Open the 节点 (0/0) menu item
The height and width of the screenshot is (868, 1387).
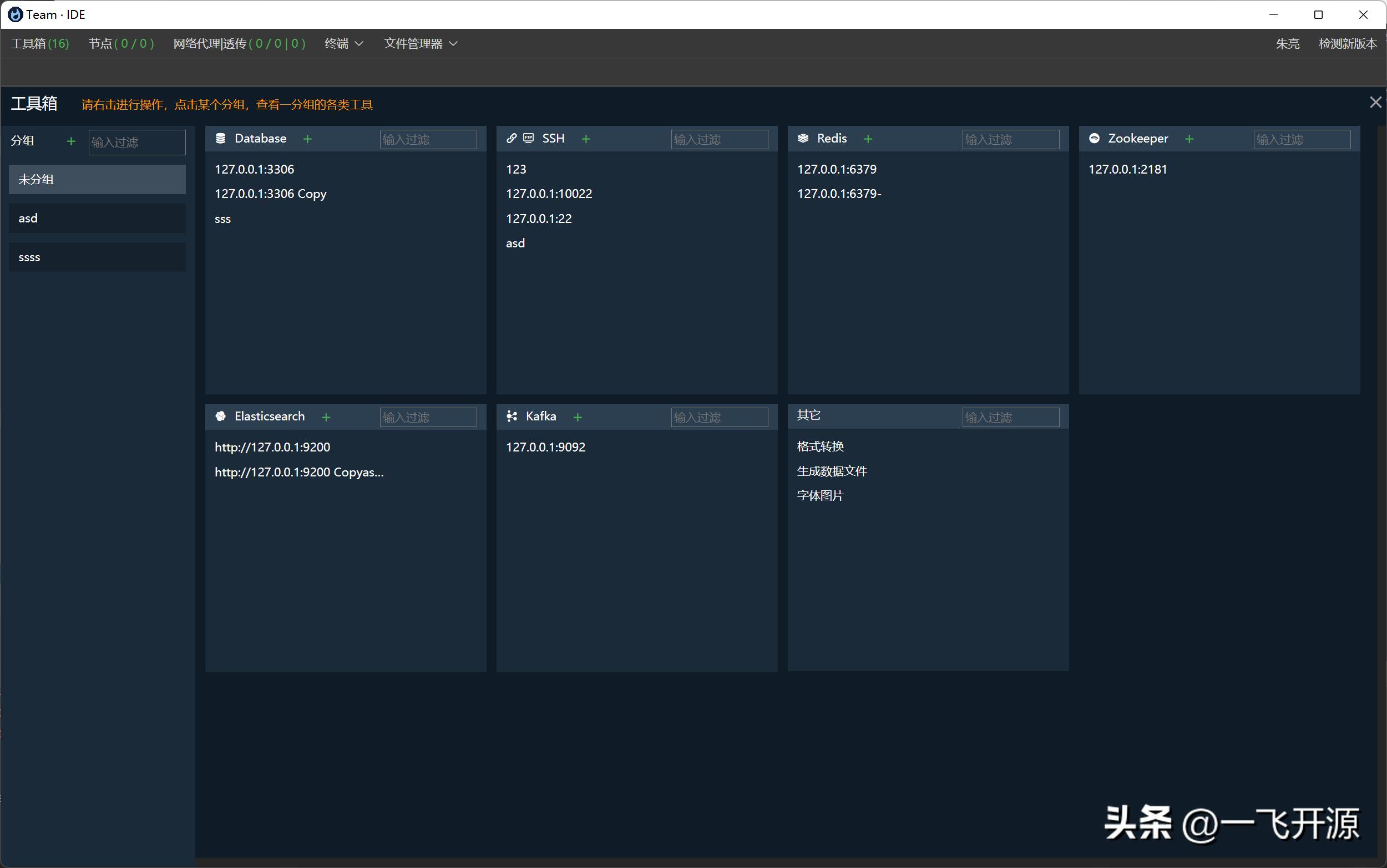click(121, 44)
